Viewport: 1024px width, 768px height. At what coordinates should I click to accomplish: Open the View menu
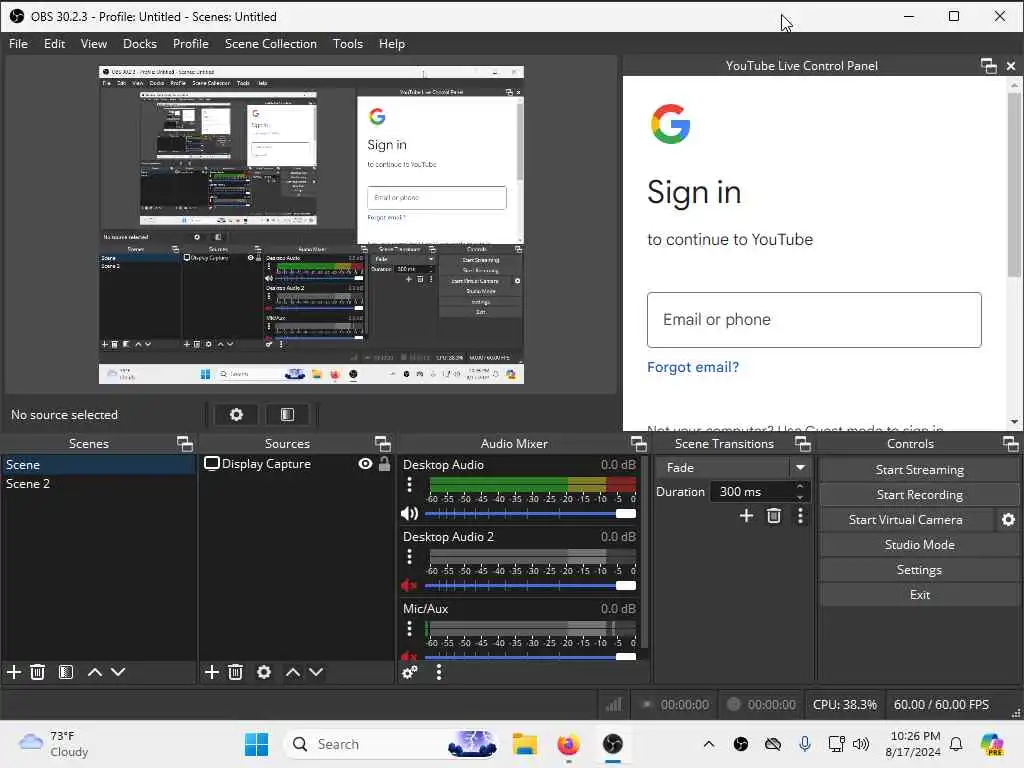click(x=93, y=44)
